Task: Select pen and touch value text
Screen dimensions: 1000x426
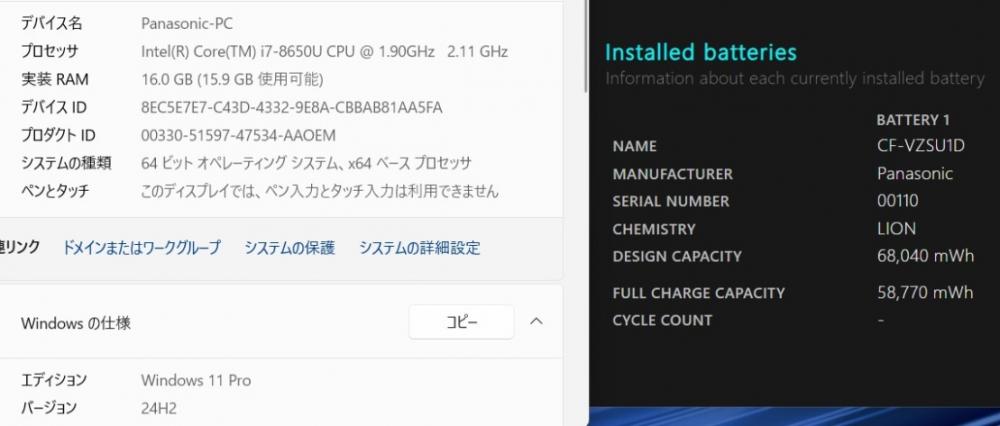Action: point(320,191)
